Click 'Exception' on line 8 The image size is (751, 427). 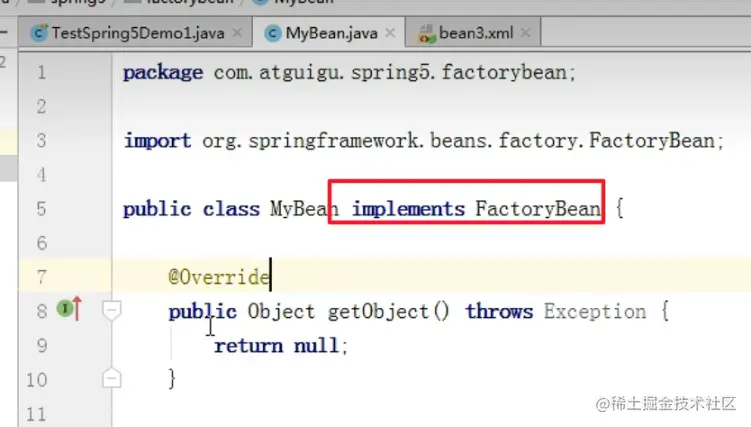tap(594, 312)
